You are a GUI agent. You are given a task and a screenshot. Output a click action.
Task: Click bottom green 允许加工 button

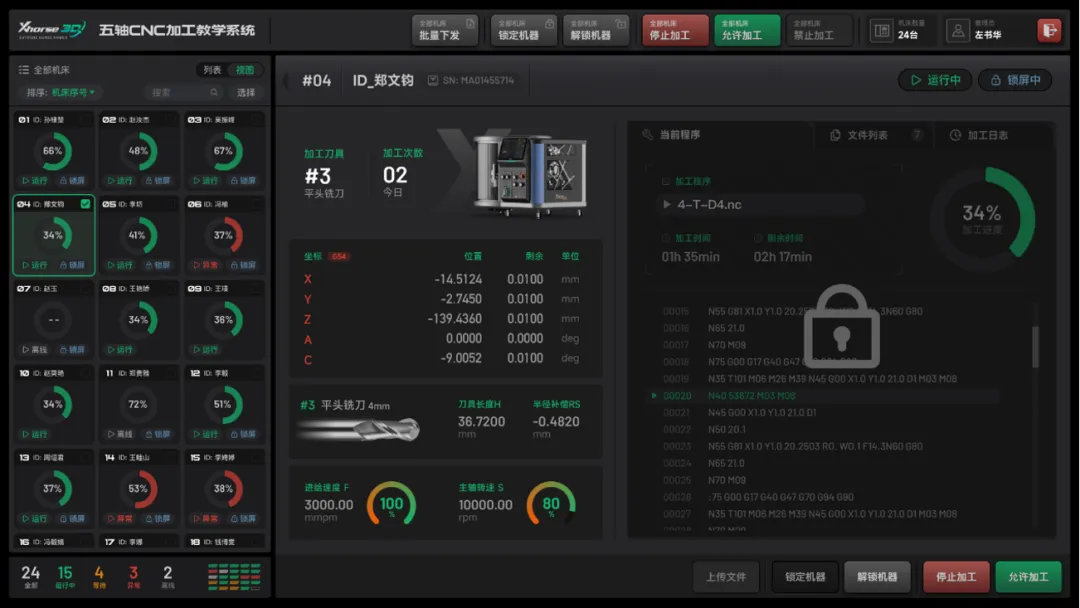tap(1028, 577)
